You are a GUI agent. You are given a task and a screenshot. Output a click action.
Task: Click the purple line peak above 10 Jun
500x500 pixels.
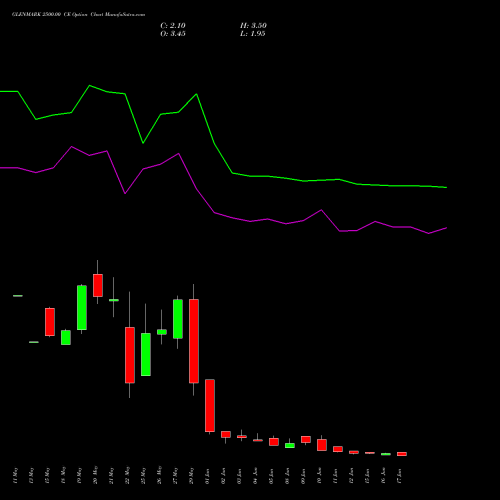click(x=321, y=210)
